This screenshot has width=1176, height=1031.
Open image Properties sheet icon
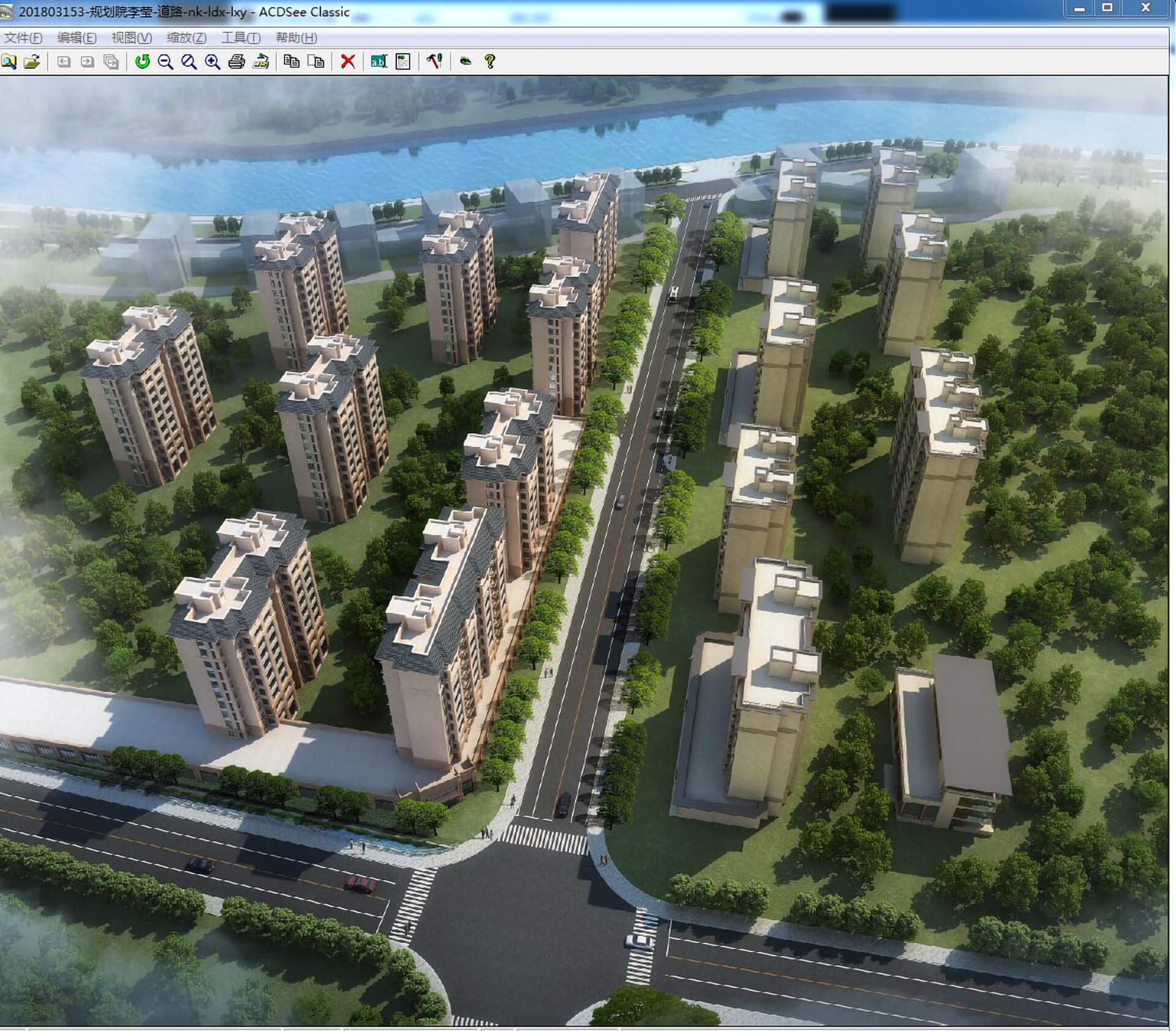403,61
